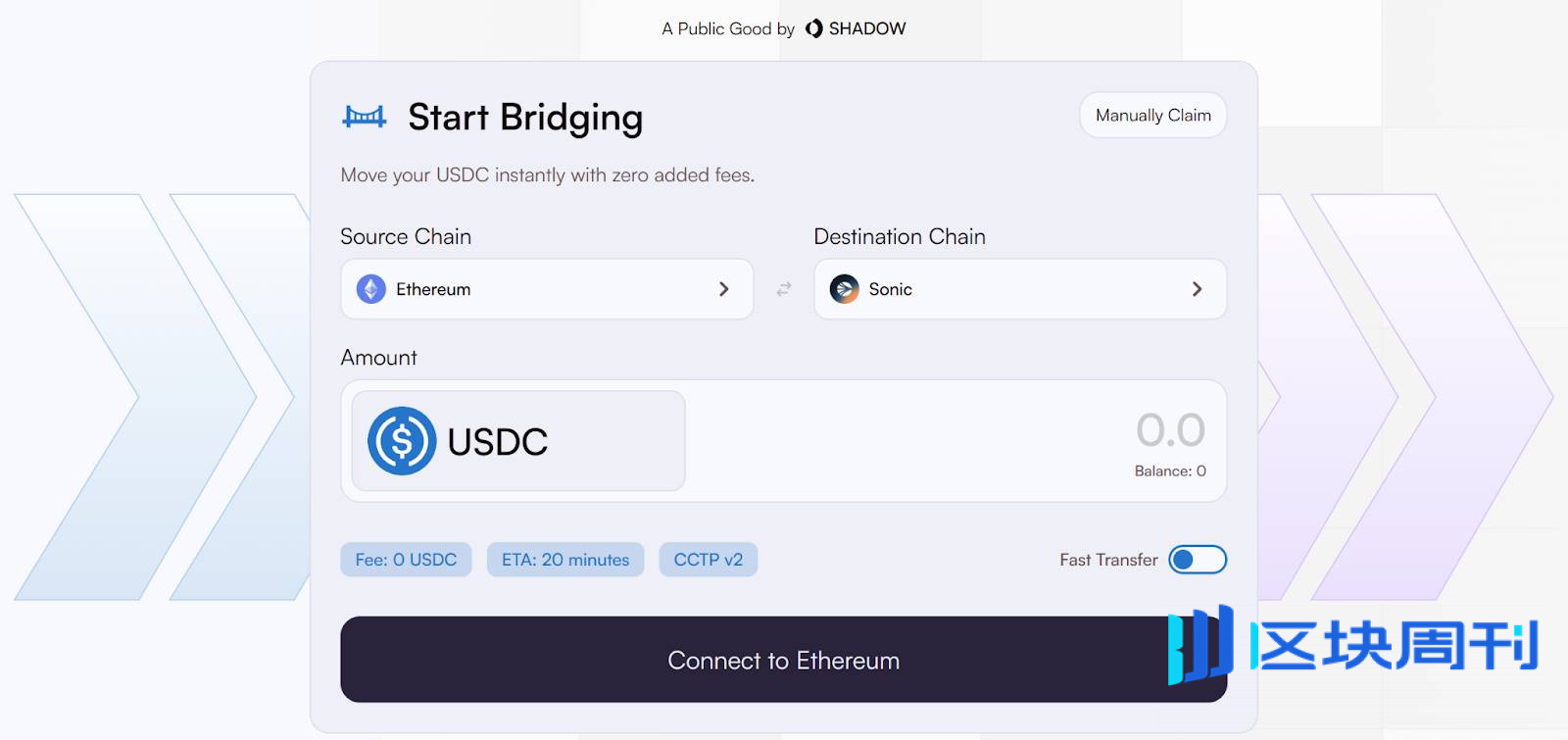Select the Ethereum source chain name
The width and height of the screenshot is (1568, 740).
click(433, 289)
